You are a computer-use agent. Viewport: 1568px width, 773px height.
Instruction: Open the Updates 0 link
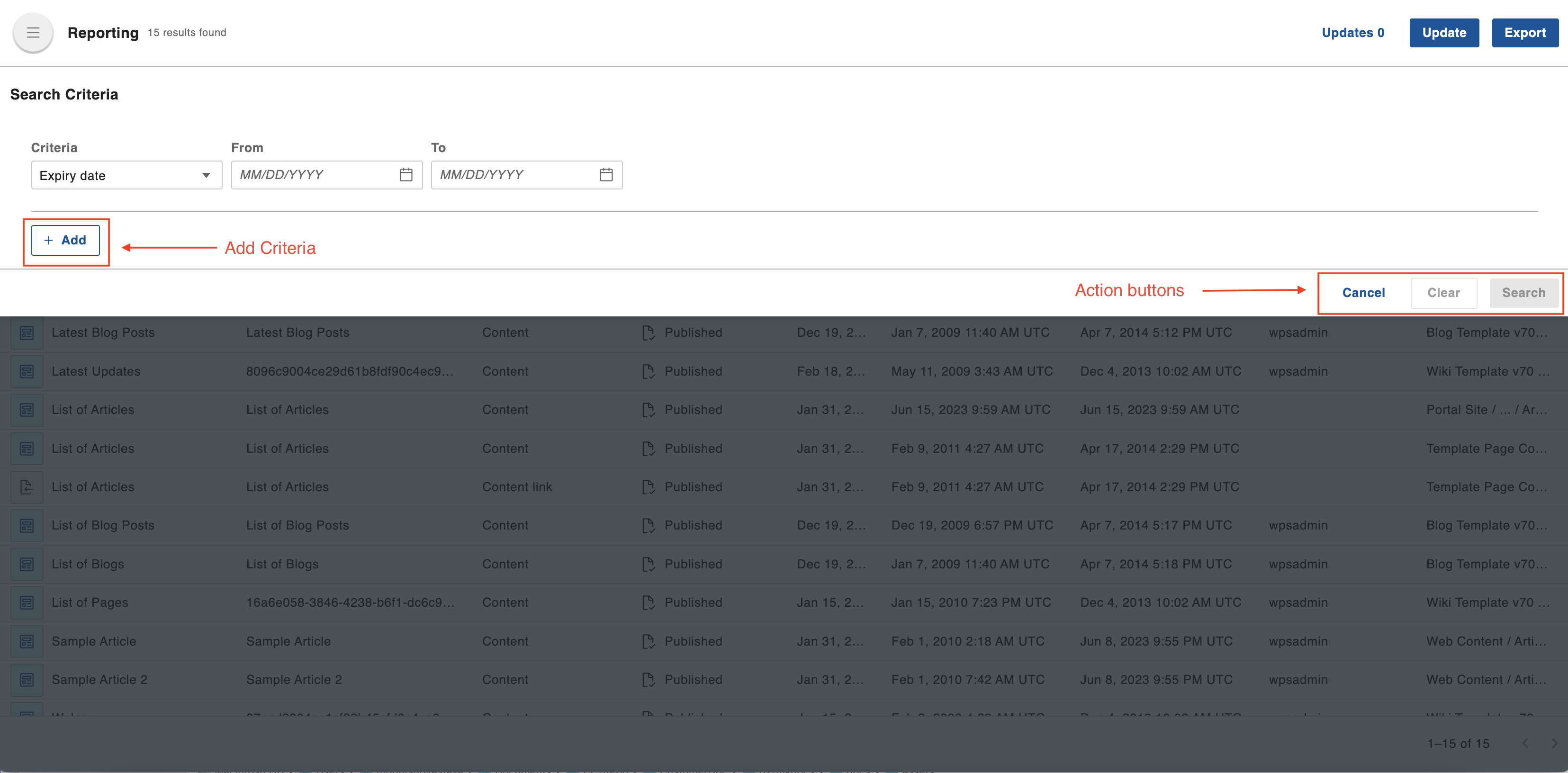tap(1352, 33)
